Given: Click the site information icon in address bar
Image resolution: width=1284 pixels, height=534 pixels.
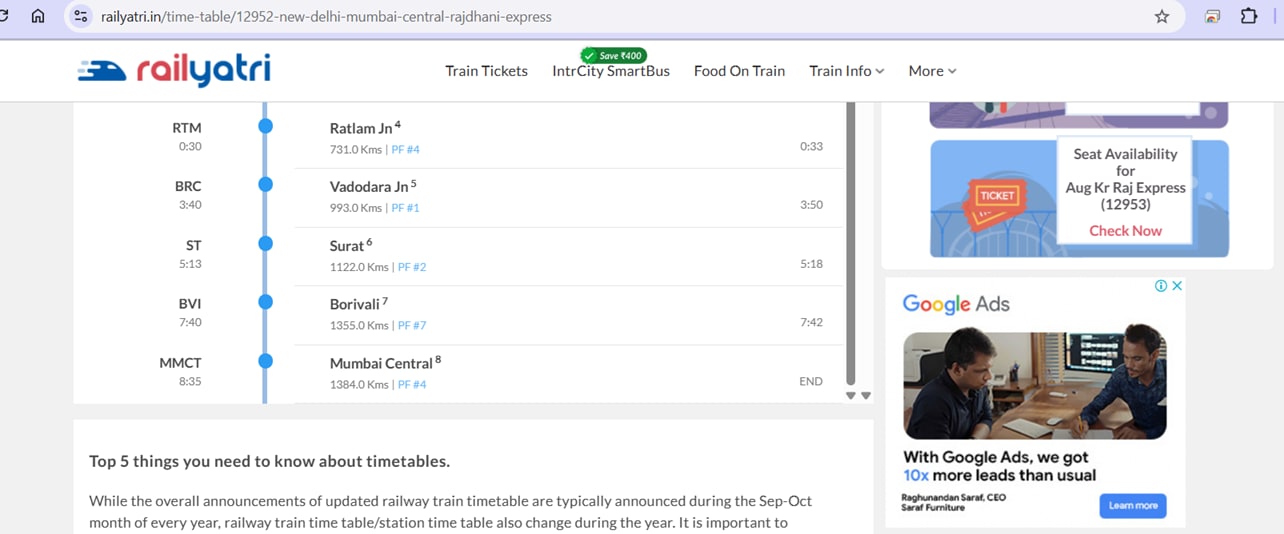Looking at the screenshot, I should [82, 16].
